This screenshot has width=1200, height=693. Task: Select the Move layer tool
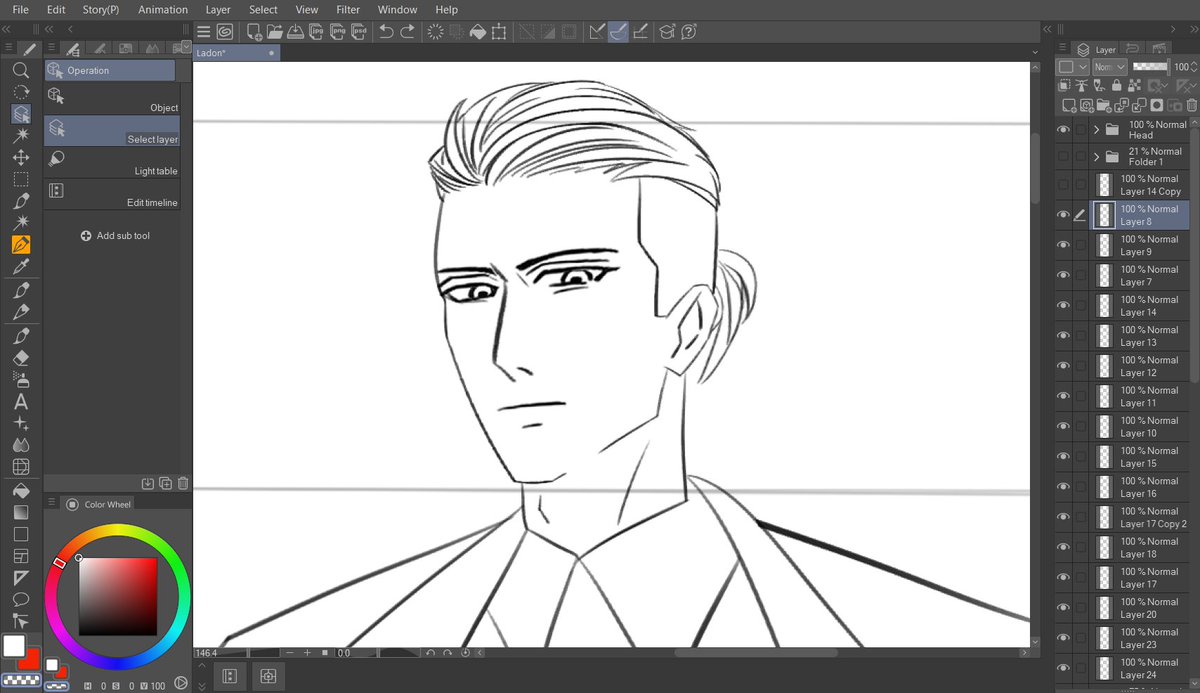coord(21,158)
